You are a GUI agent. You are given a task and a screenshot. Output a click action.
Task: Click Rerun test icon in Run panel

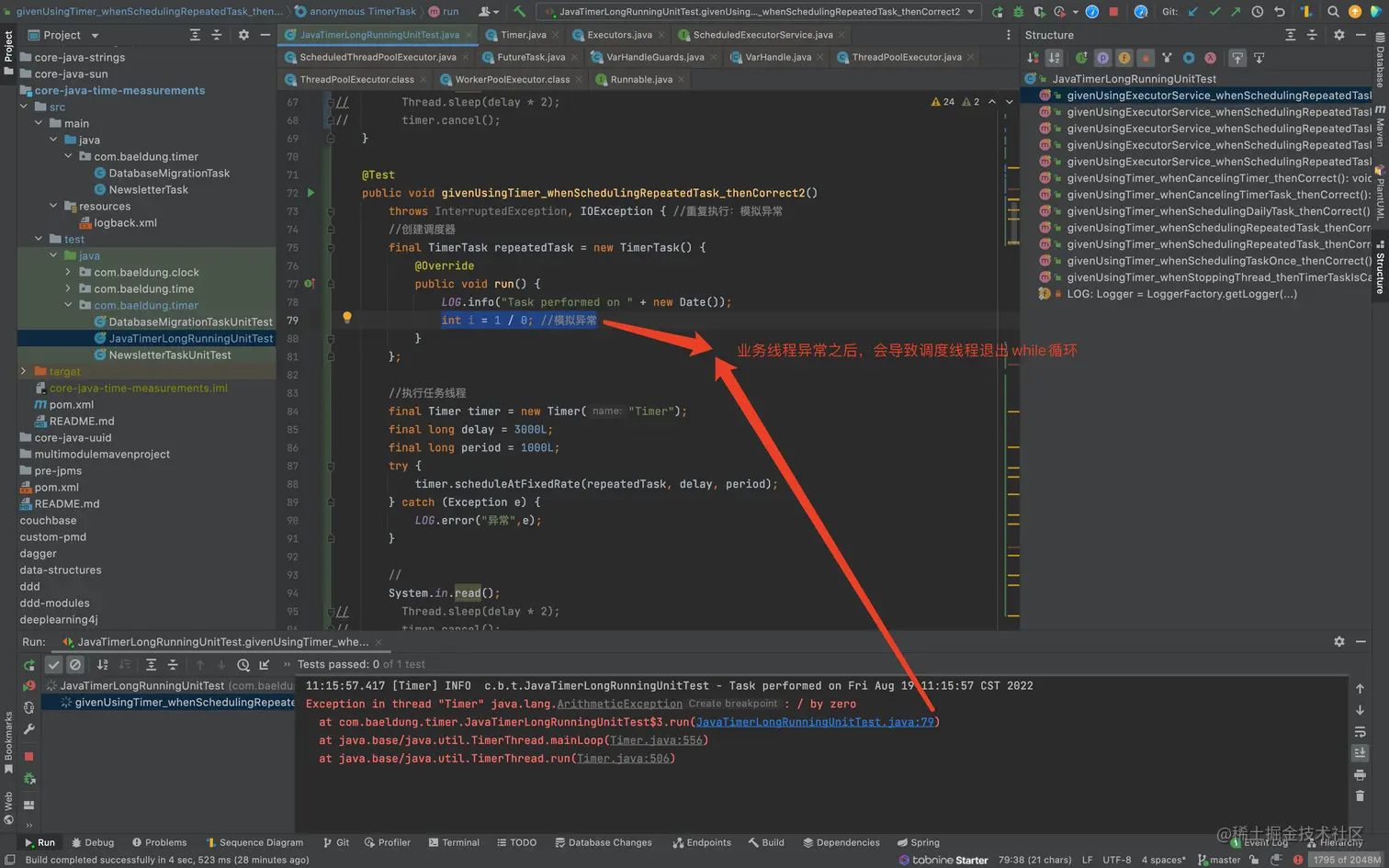(x=29, y=664)
